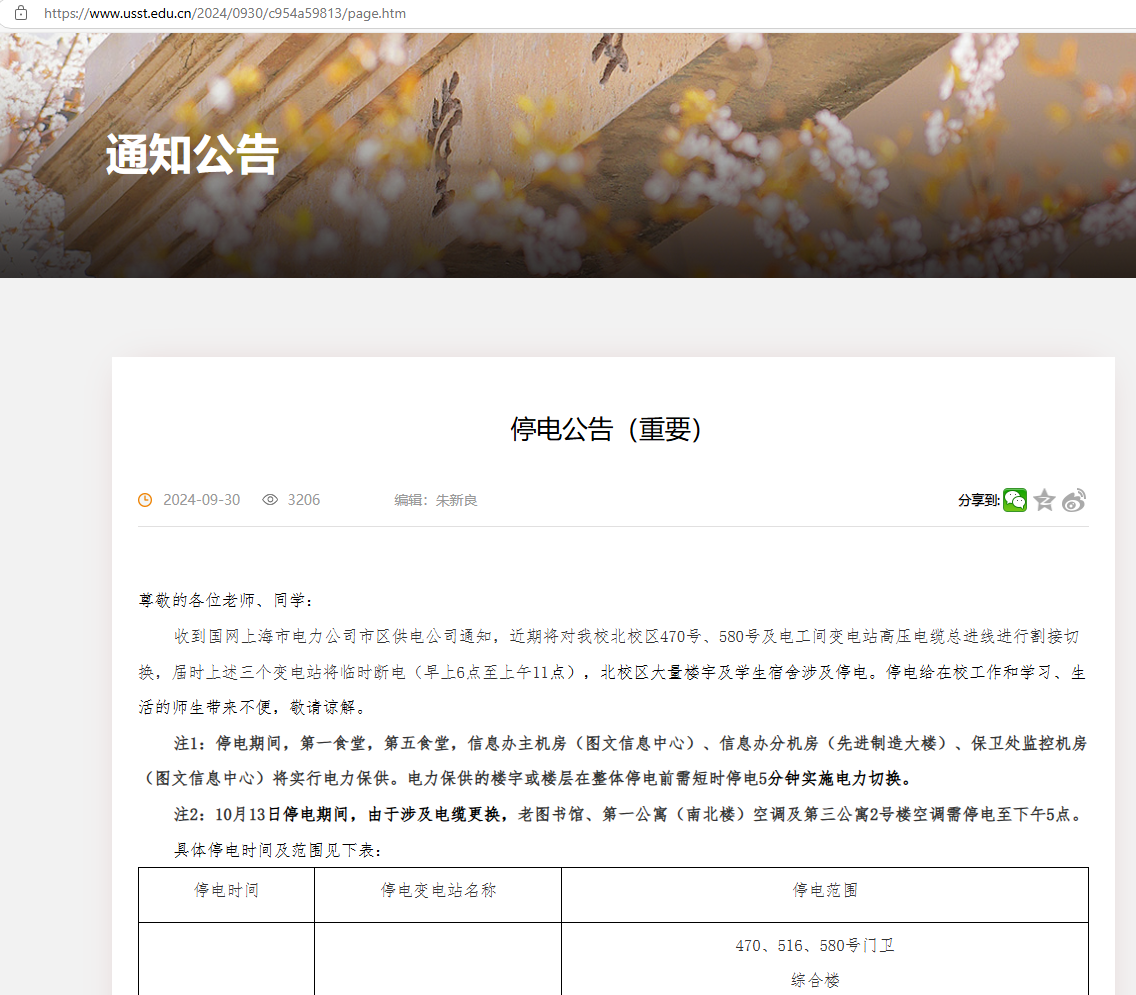Click the 分享到 label
Viewport: 1136px width, 995px height.
point(978,500)
